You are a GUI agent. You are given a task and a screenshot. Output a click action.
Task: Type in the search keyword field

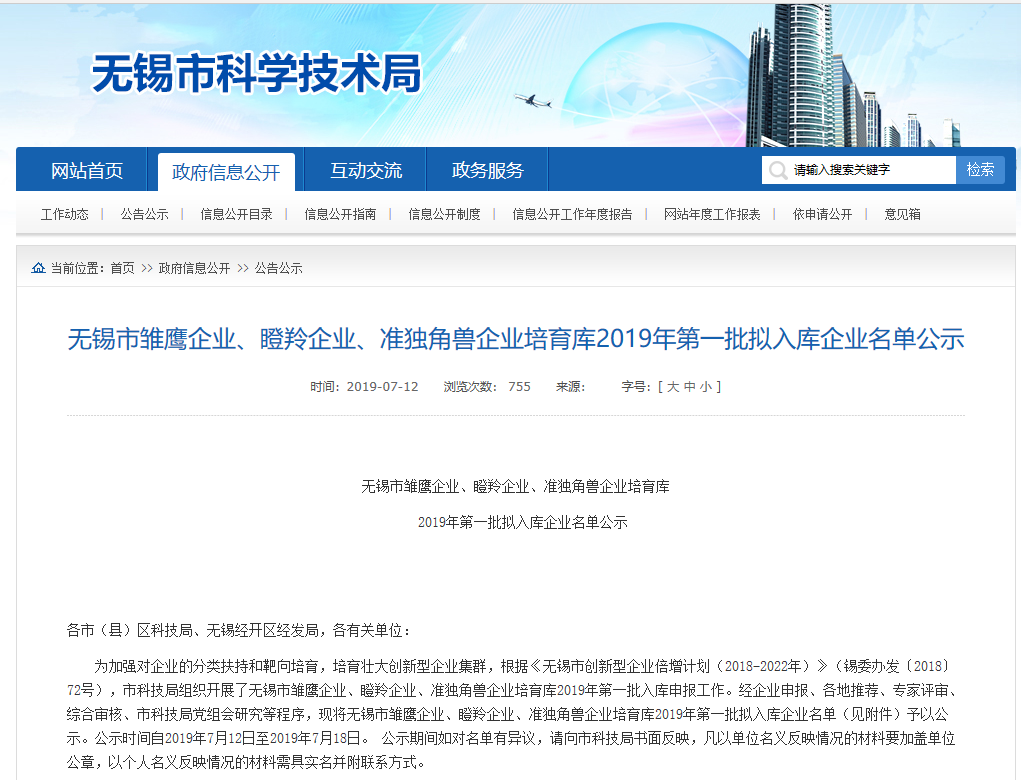[870, 170]
